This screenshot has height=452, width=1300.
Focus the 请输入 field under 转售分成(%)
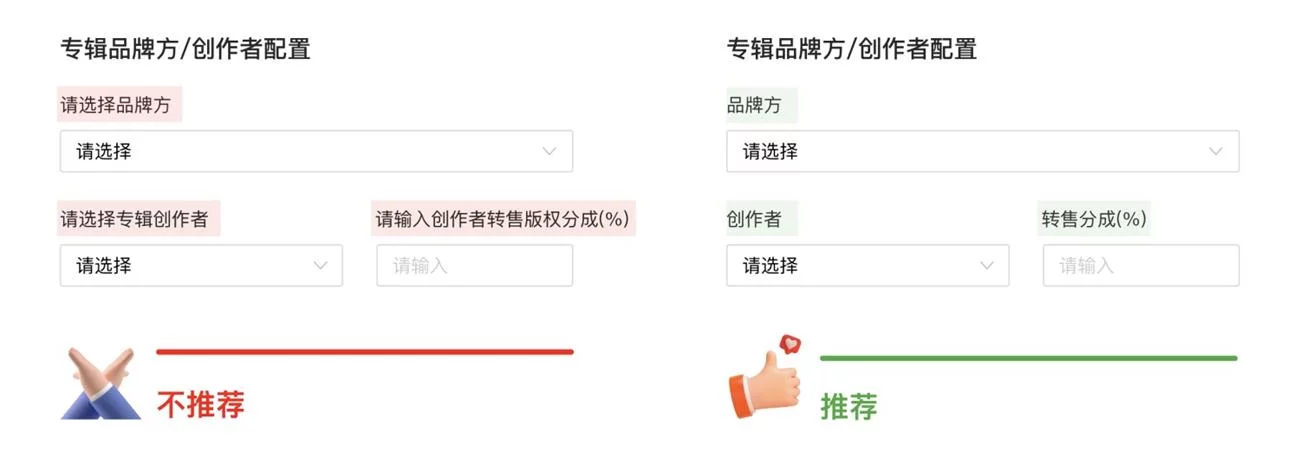(x=1140, y=266)
